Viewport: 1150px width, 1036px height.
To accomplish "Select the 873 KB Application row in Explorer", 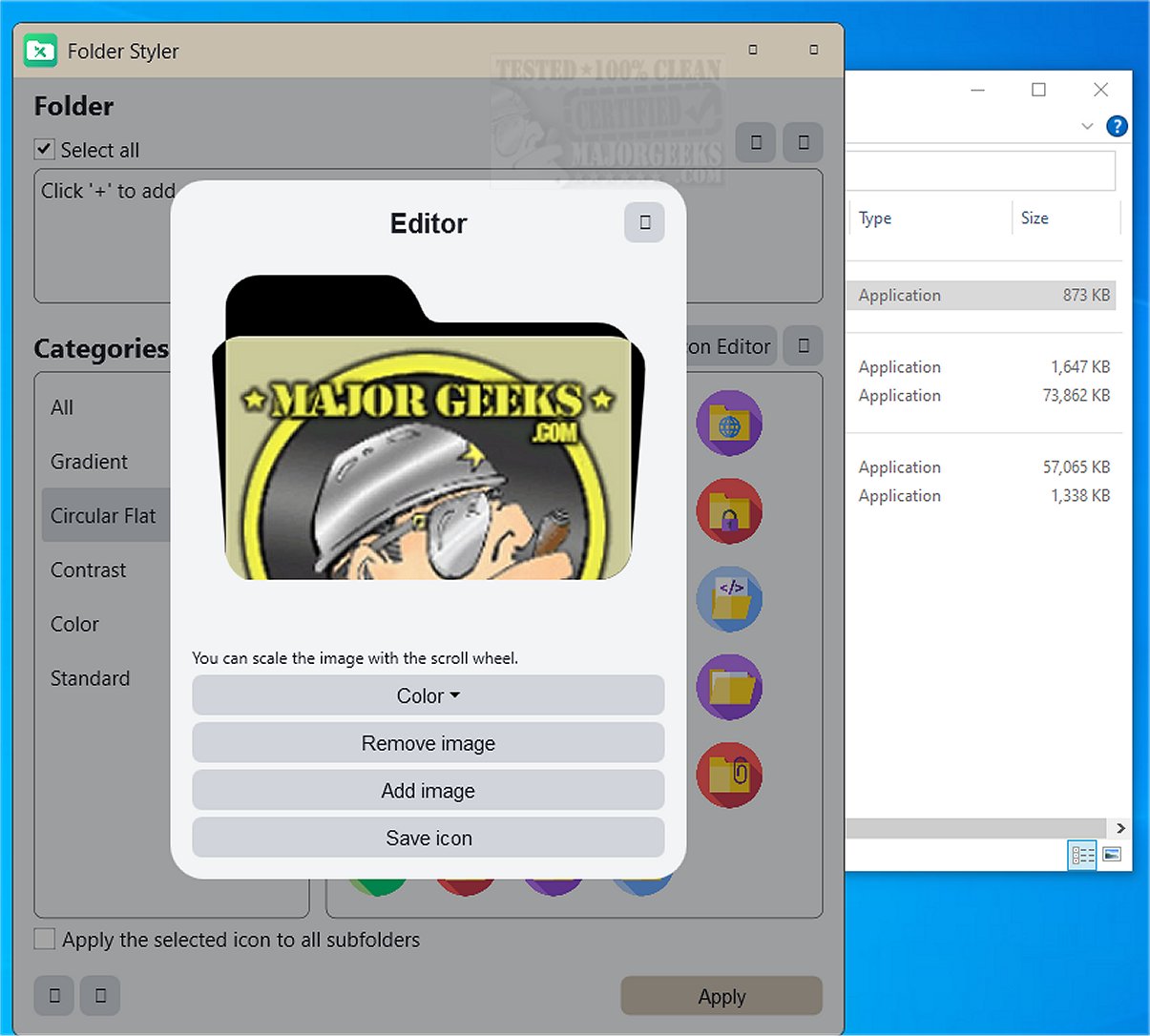I will click(981, 295).
